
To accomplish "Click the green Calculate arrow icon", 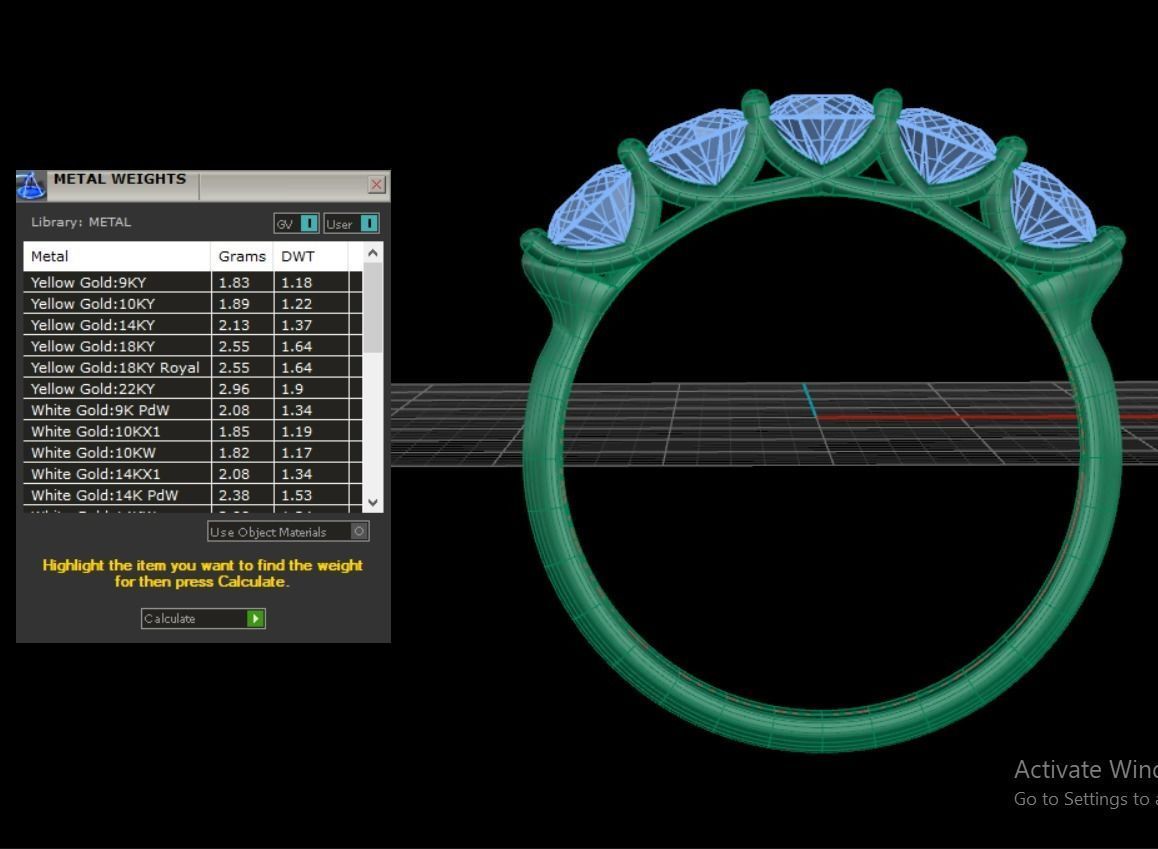I will tap(256, 619).
